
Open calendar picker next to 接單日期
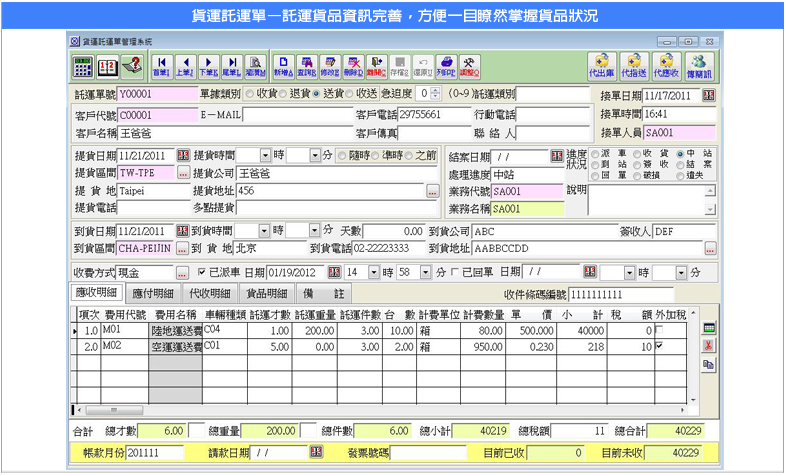click(709, 95)
